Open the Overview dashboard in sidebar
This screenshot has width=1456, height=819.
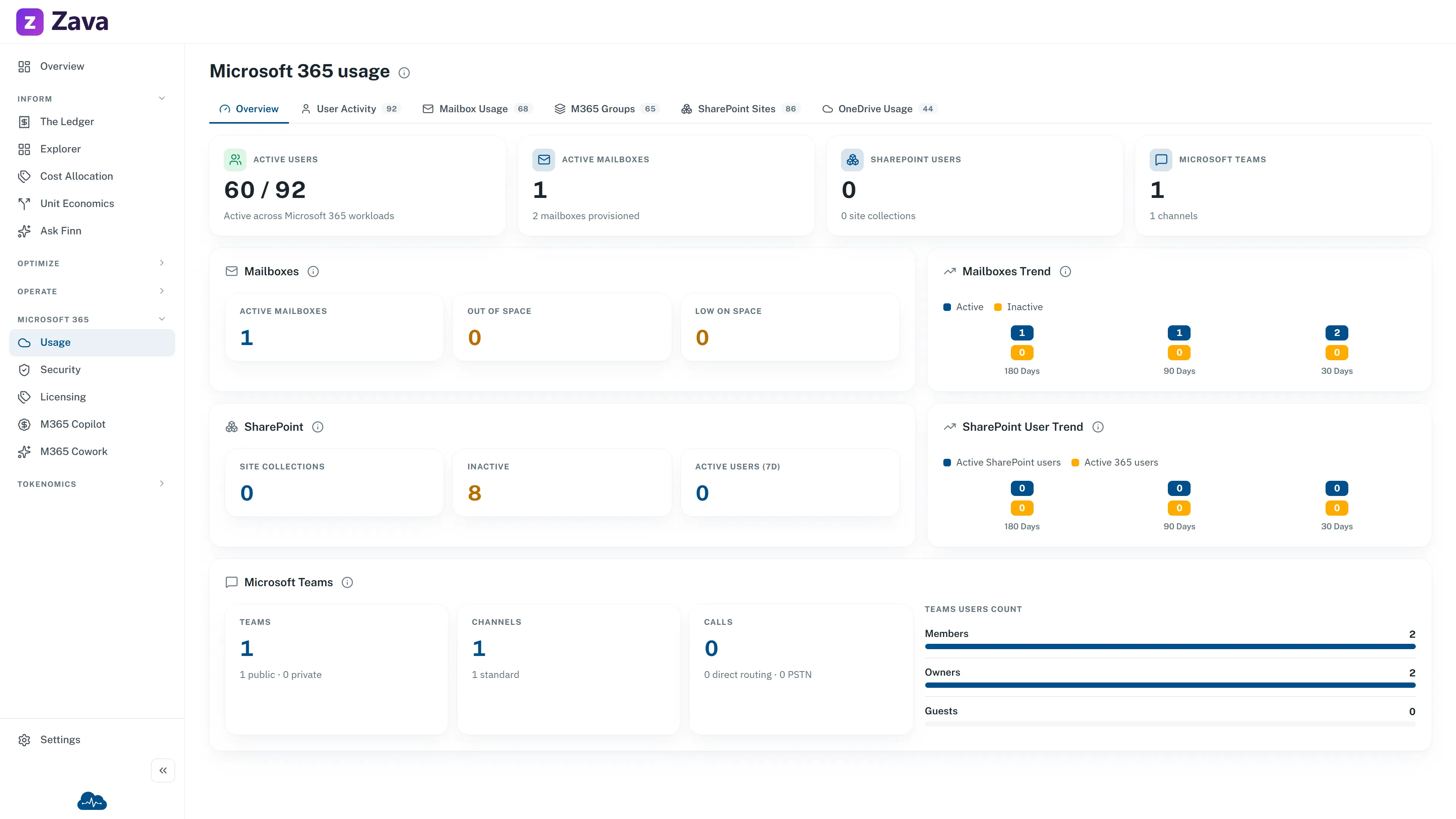92,66
